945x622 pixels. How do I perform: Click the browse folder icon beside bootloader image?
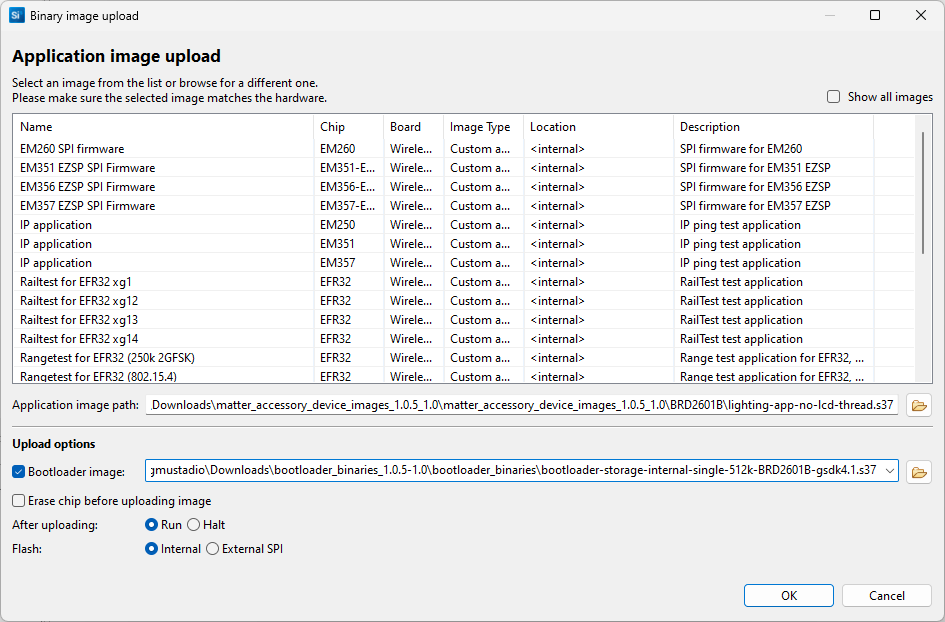(918, 471)
